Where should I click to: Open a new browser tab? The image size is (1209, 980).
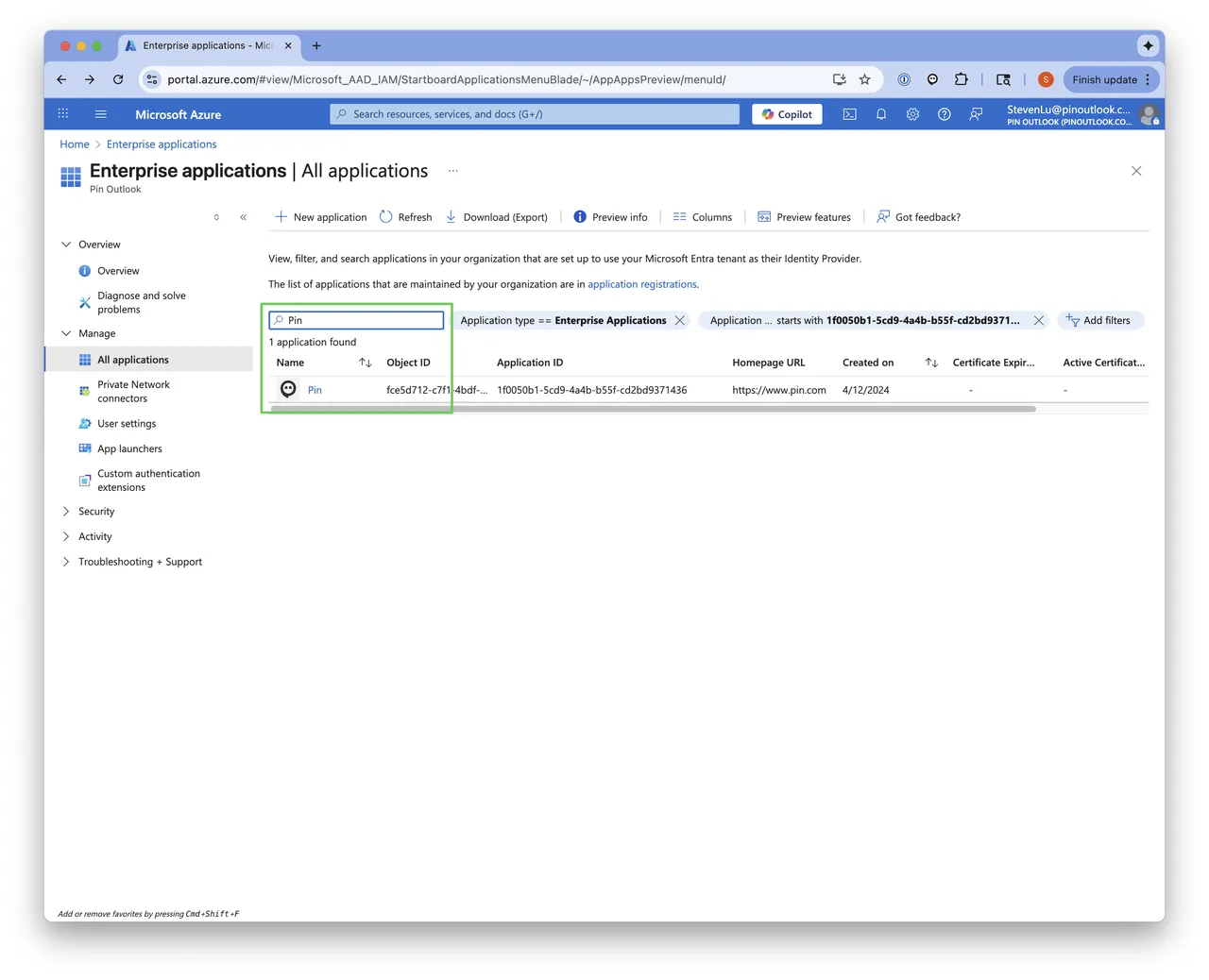click(x=316, y=45)
